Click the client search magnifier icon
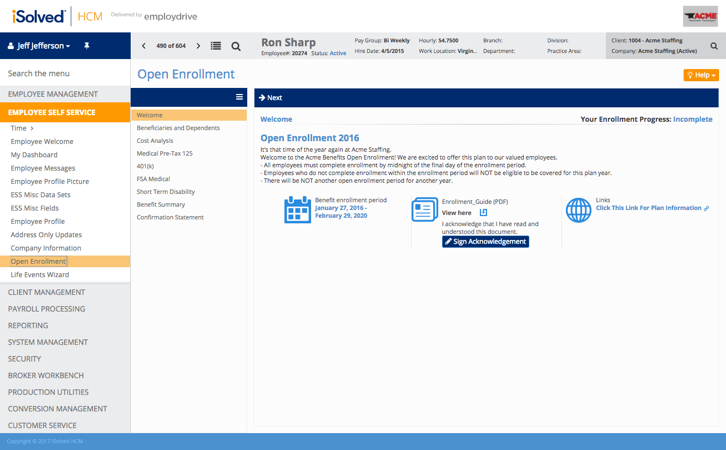 pos(713,46)
